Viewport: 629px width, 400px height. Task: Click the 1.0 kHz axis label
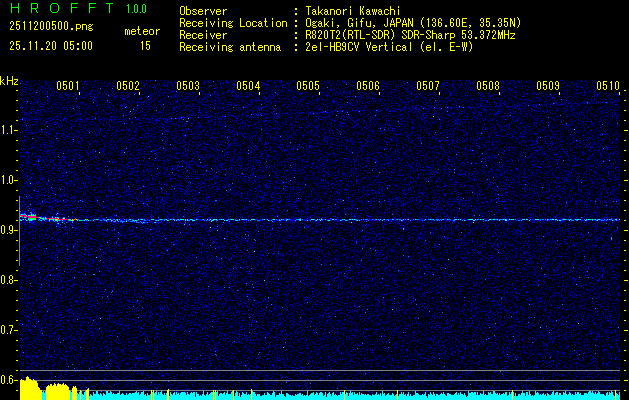tap(9, 180)
